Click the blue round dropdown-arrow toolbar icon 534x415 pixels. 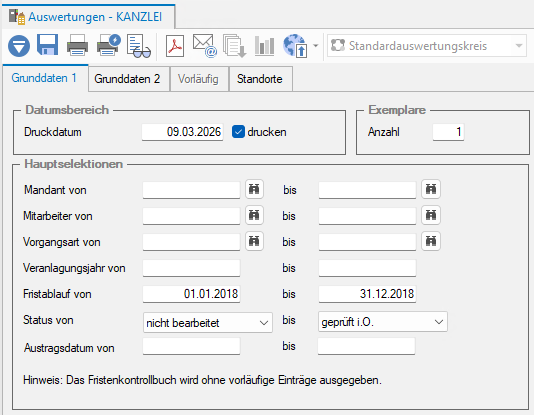(x=19, y=46)
